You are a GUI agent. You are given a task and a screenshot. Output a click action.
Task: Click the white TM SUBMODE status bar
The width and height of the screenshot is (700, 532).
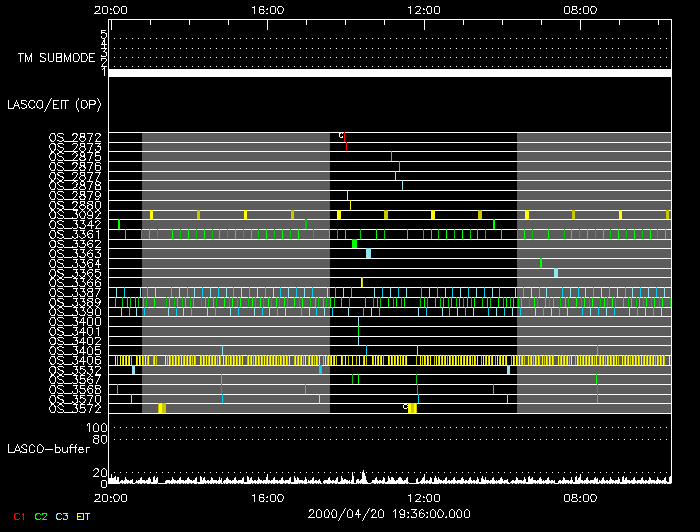point(389,73)
